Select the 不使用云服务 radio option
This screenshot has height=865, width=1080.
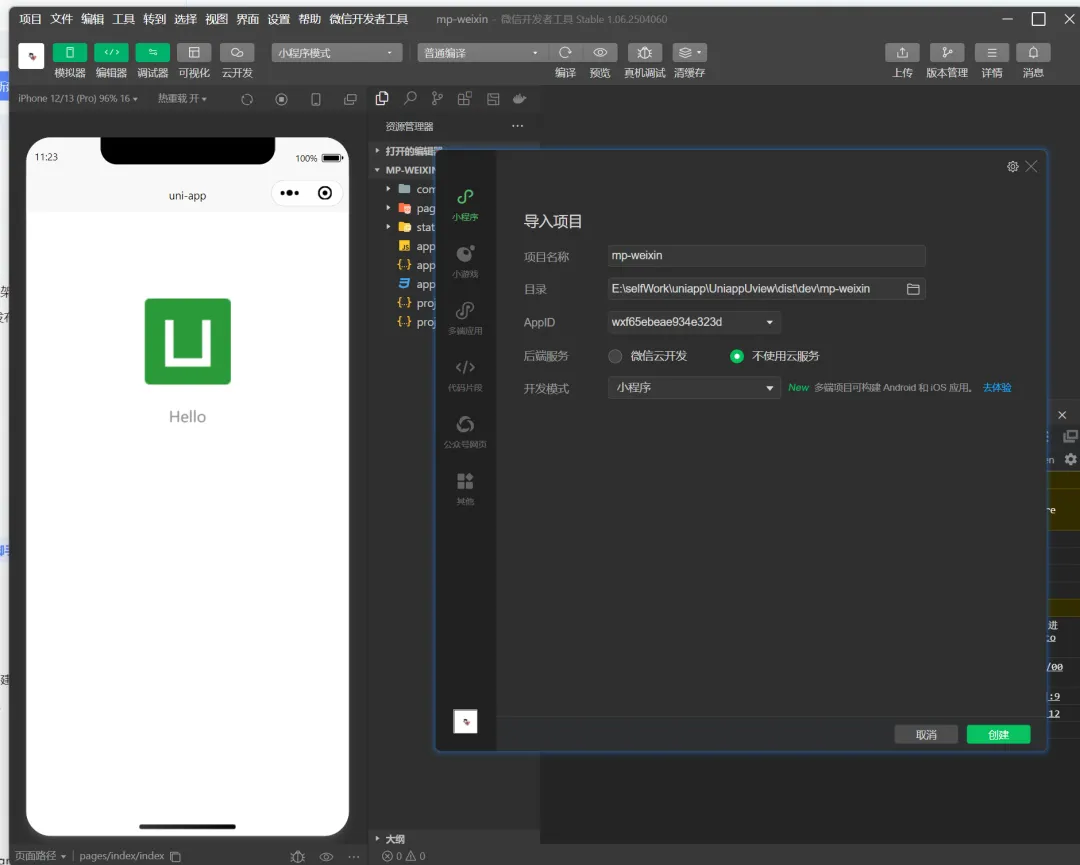pos(737,356)
